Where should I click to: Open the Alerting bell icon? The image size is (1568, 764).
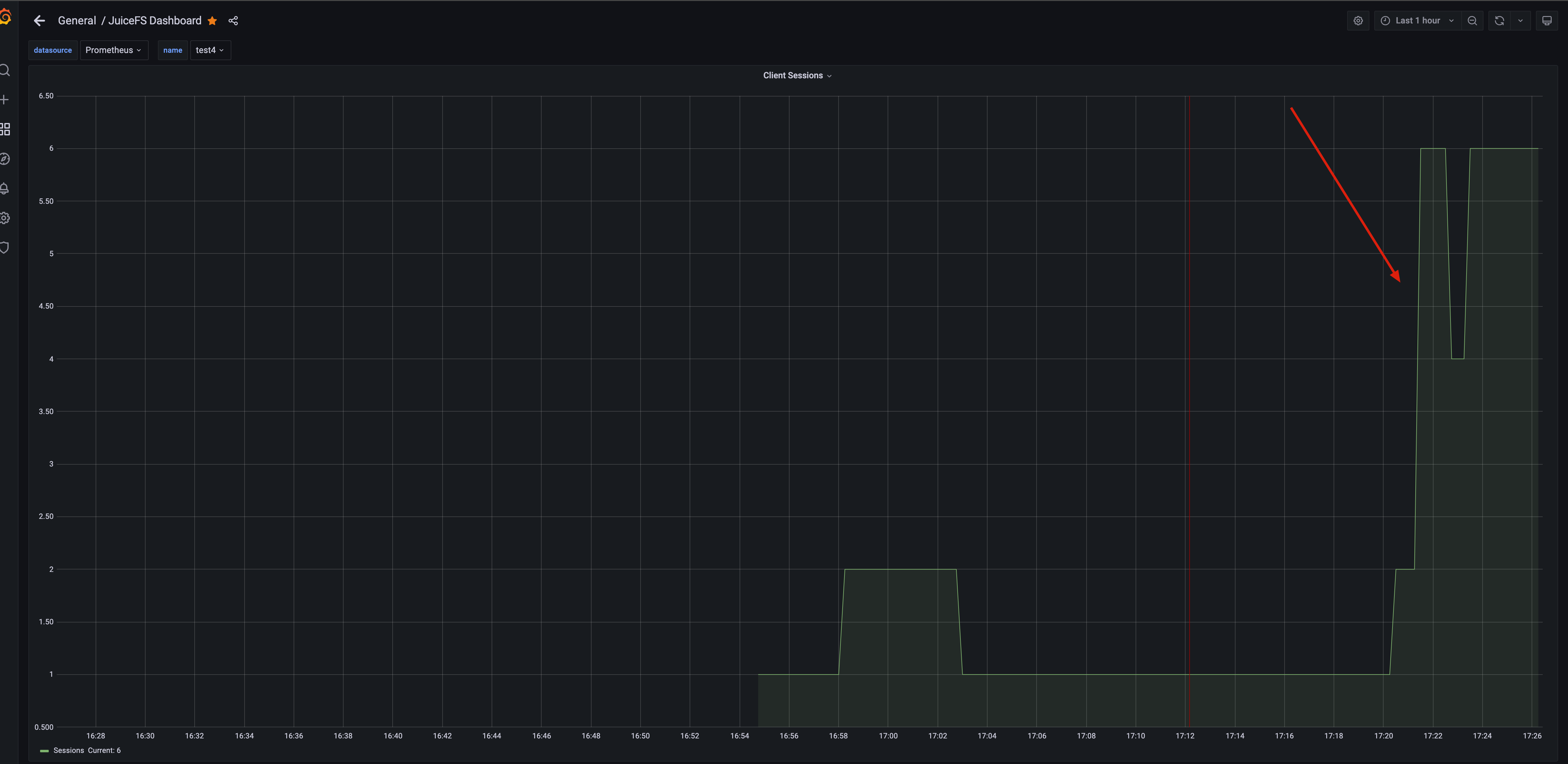4,189
